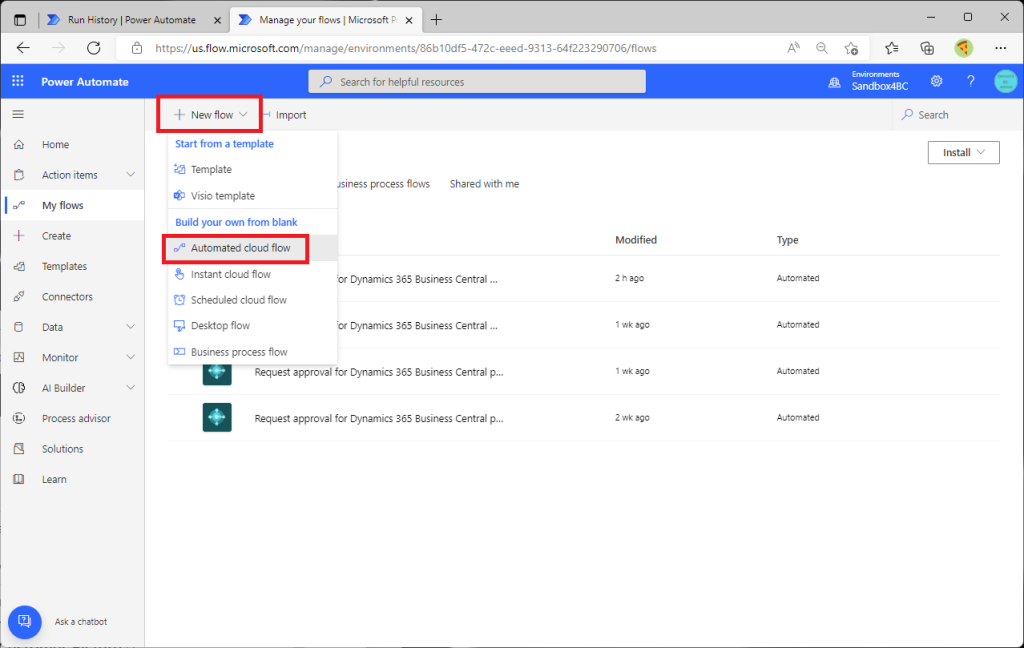Open the user account avatar
The height and width of the screenshot is (648, 1024).
click(x=1006, y=81)
